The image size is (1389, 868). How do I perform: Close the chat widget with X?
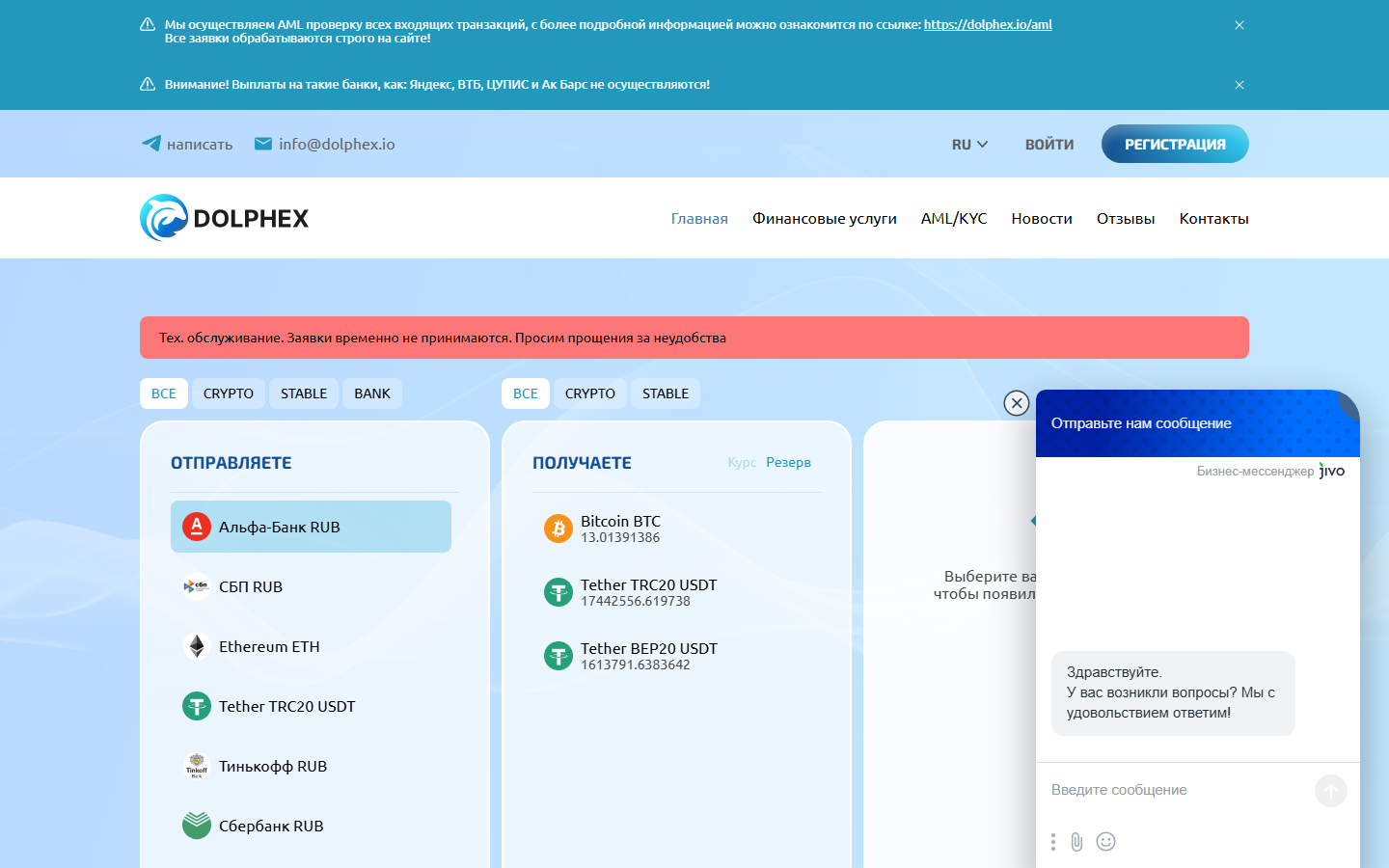tap(1017, 403)
